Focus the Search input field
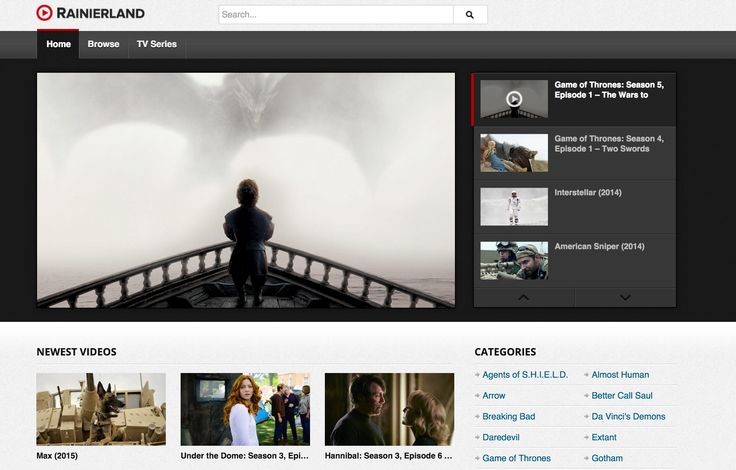The image size is (736, 470). [335, 15]
